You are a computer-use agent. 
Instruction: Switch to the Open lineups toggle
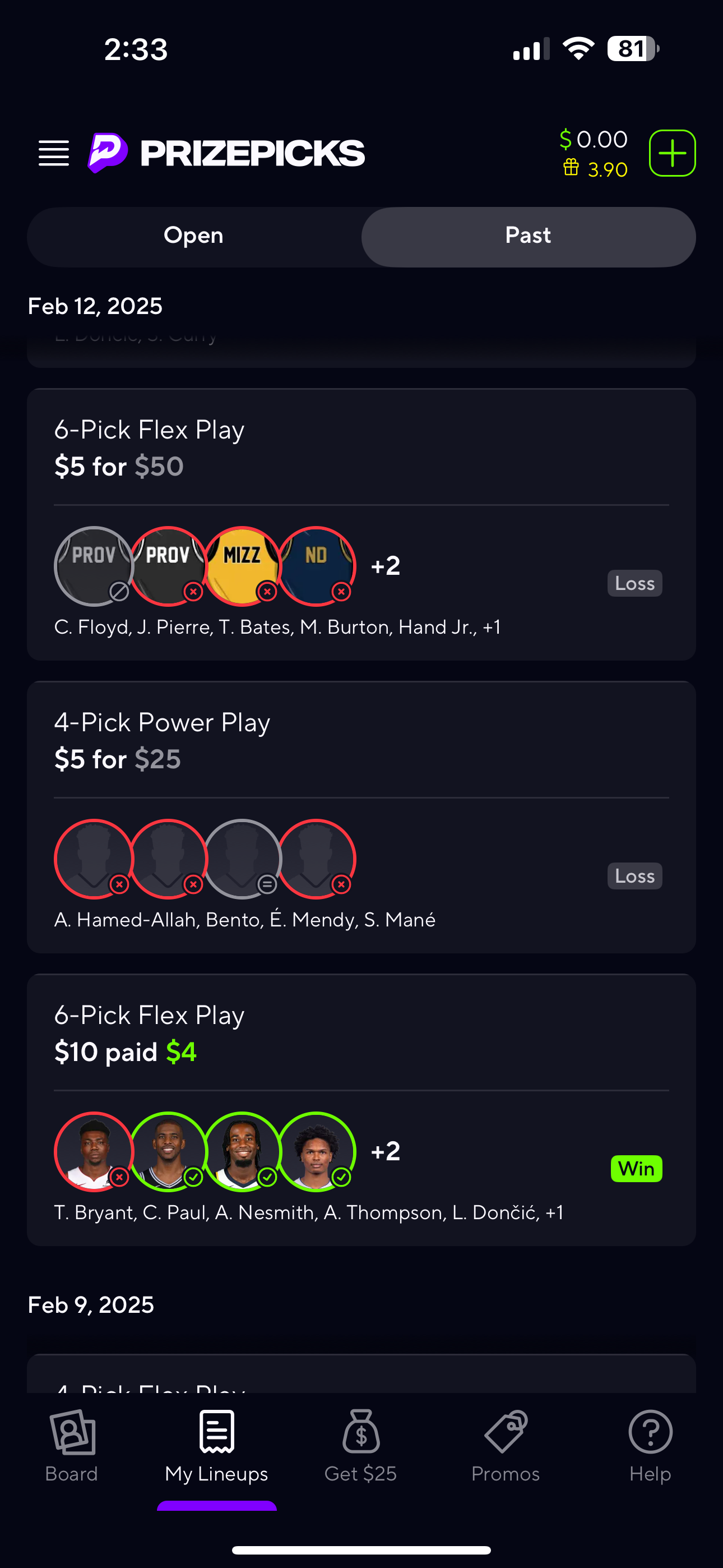(x=193, y=236)
